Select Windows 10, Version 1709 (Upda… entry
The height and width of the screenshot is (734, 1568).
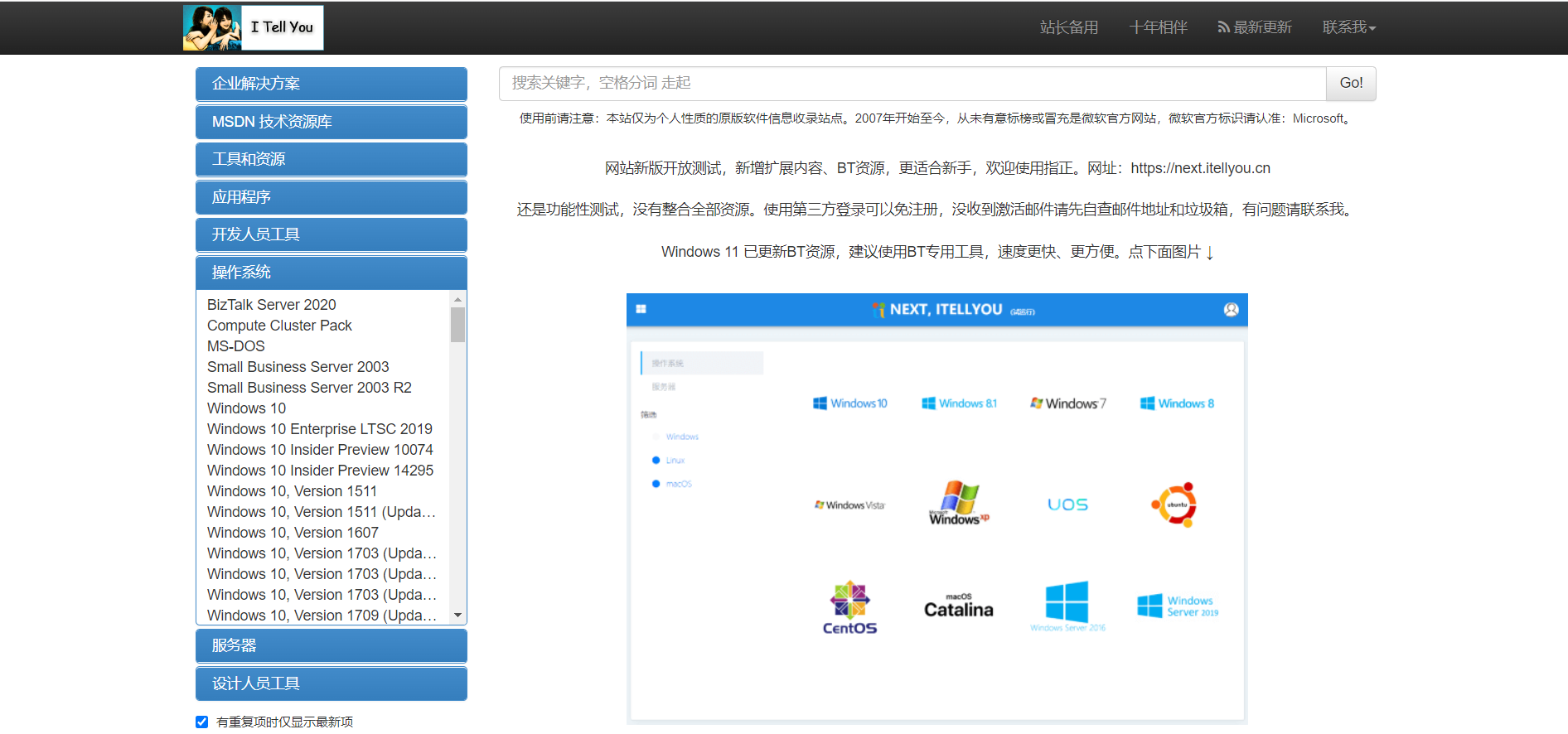pos(322,616)
